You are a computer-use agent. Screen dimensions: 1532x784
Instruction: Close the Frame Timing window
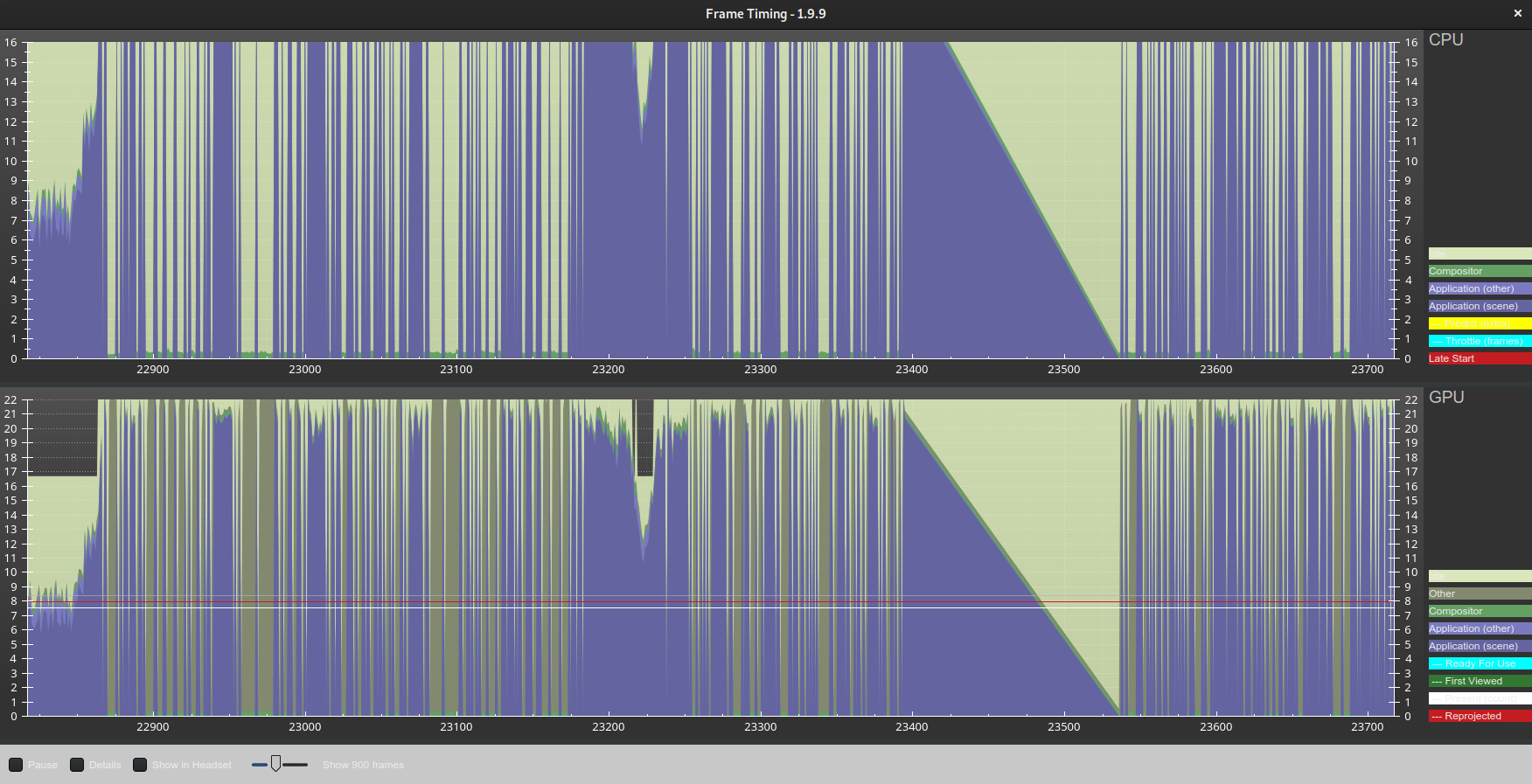1517,13
